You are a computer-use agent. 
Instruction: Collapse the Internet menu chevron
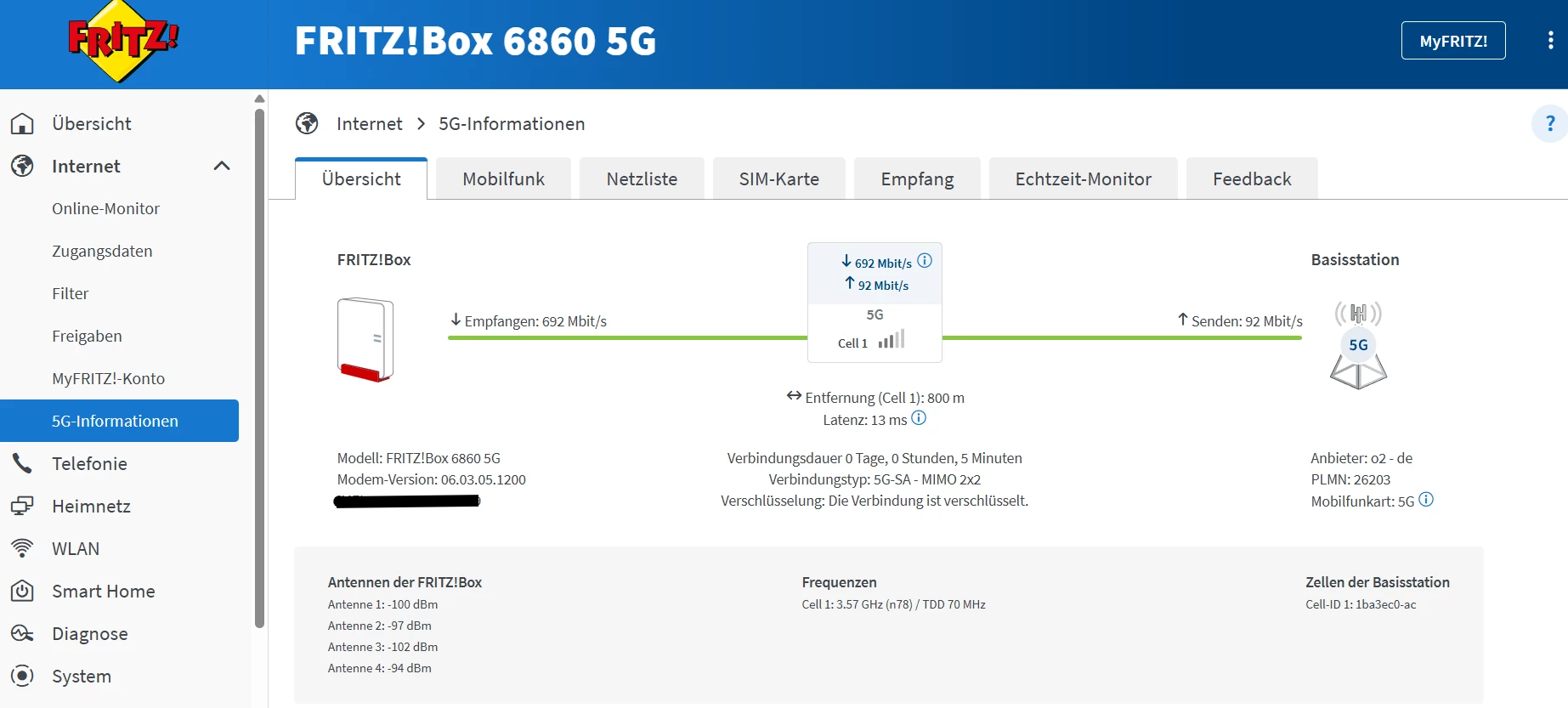[x=222, y=167]
